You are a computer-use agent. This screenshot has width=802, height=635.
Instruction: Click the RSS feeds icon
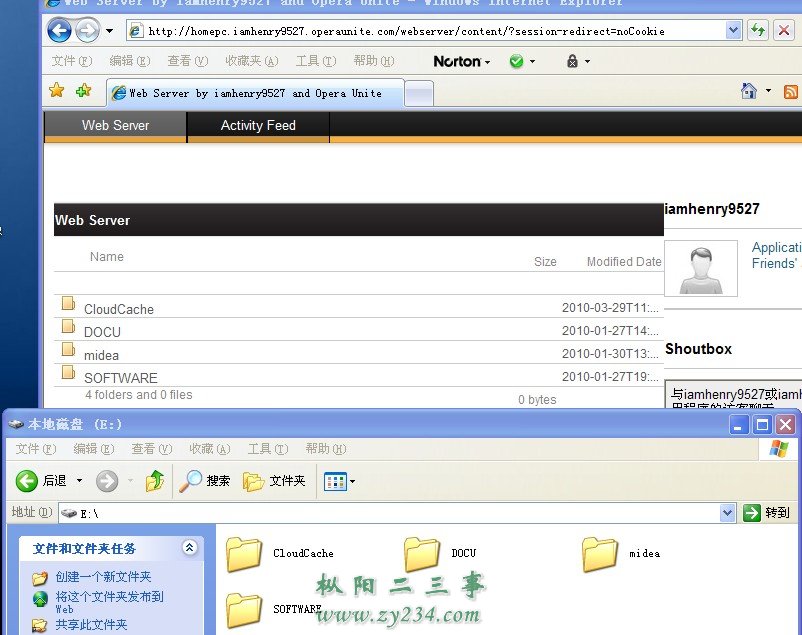790,92
